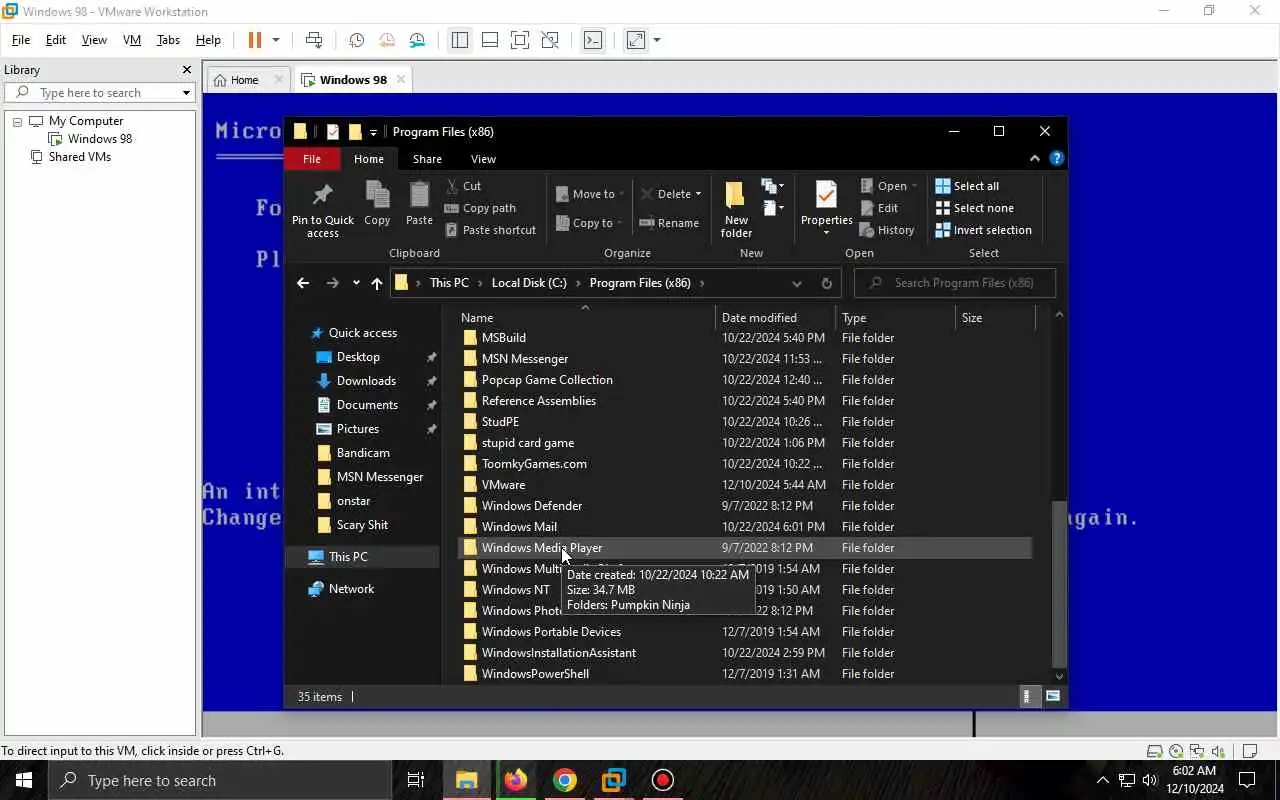Click Pin to Quick access
The height and width of the screenshot is (800, 1280).
pos(323,210)
